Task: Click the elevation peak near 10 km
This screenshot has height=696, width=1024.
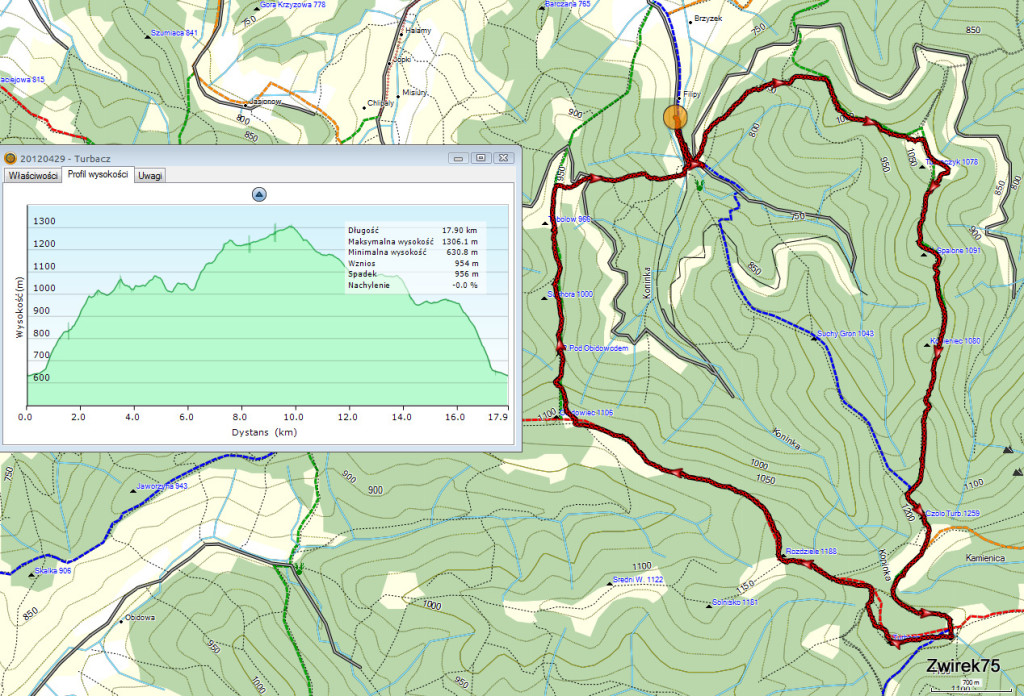Action: (x=290, y=227)
